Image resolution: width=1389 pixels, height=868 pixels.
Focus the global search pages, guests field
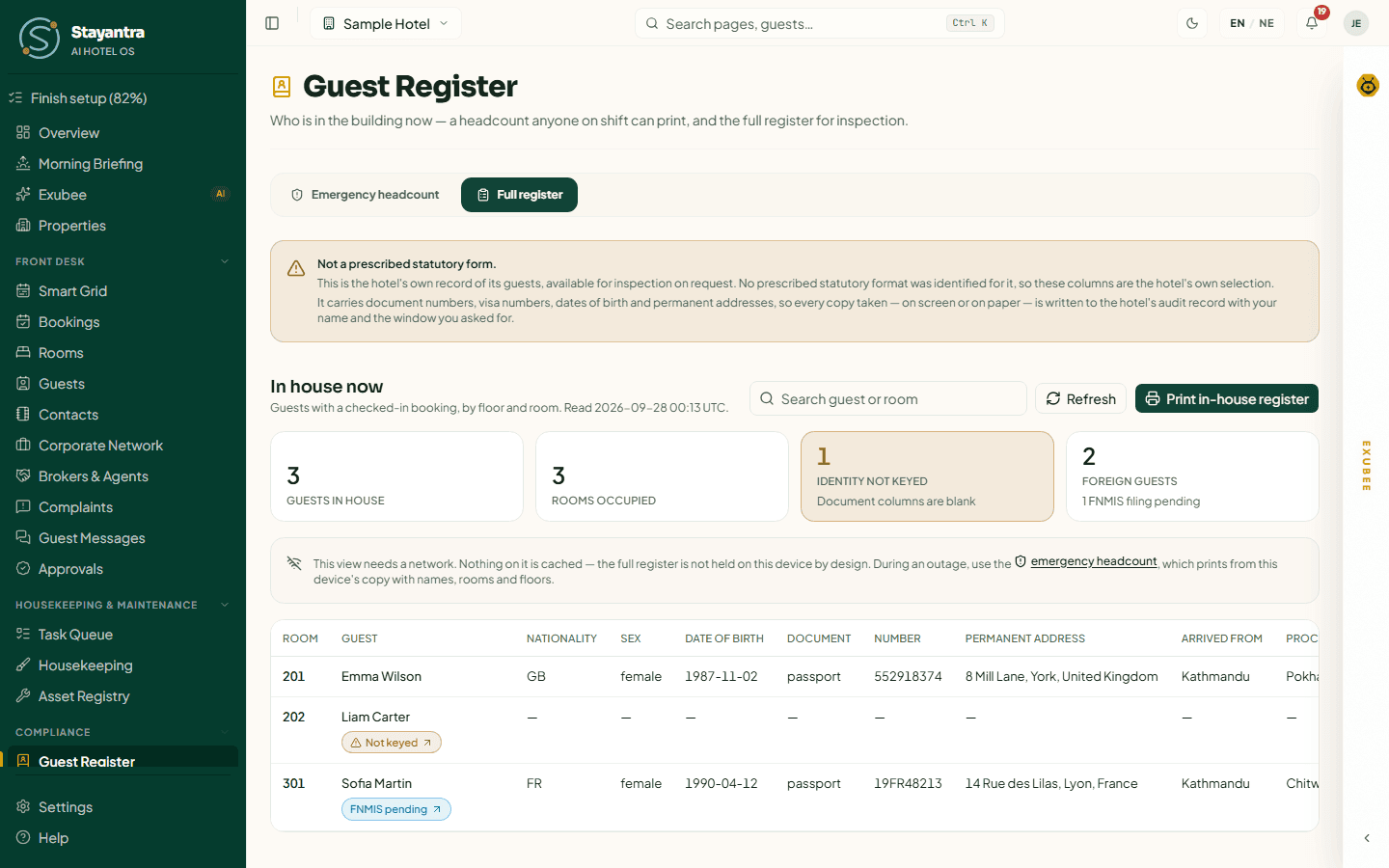tap(820, 23)
